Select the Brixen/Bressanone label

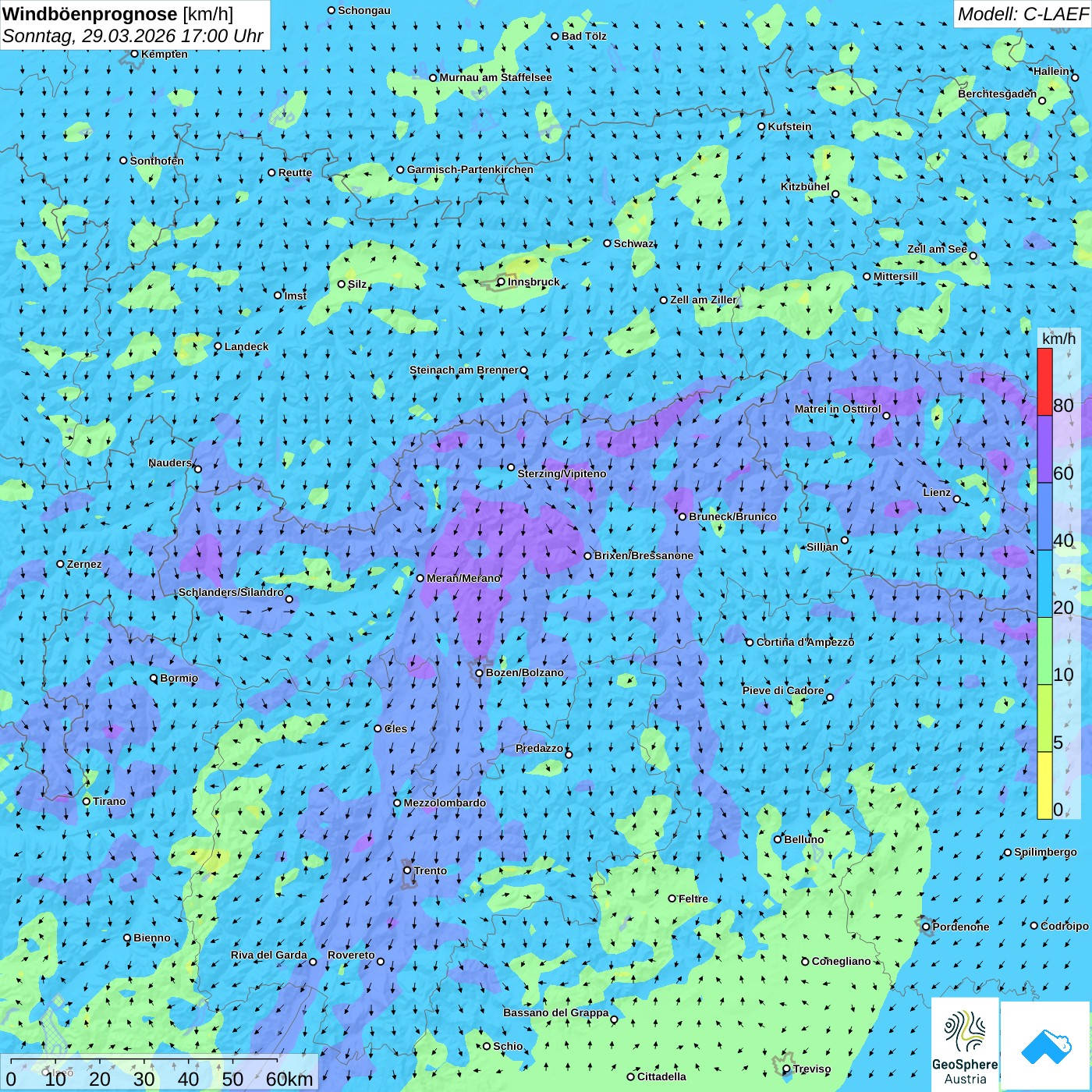[x=643, y=555]
